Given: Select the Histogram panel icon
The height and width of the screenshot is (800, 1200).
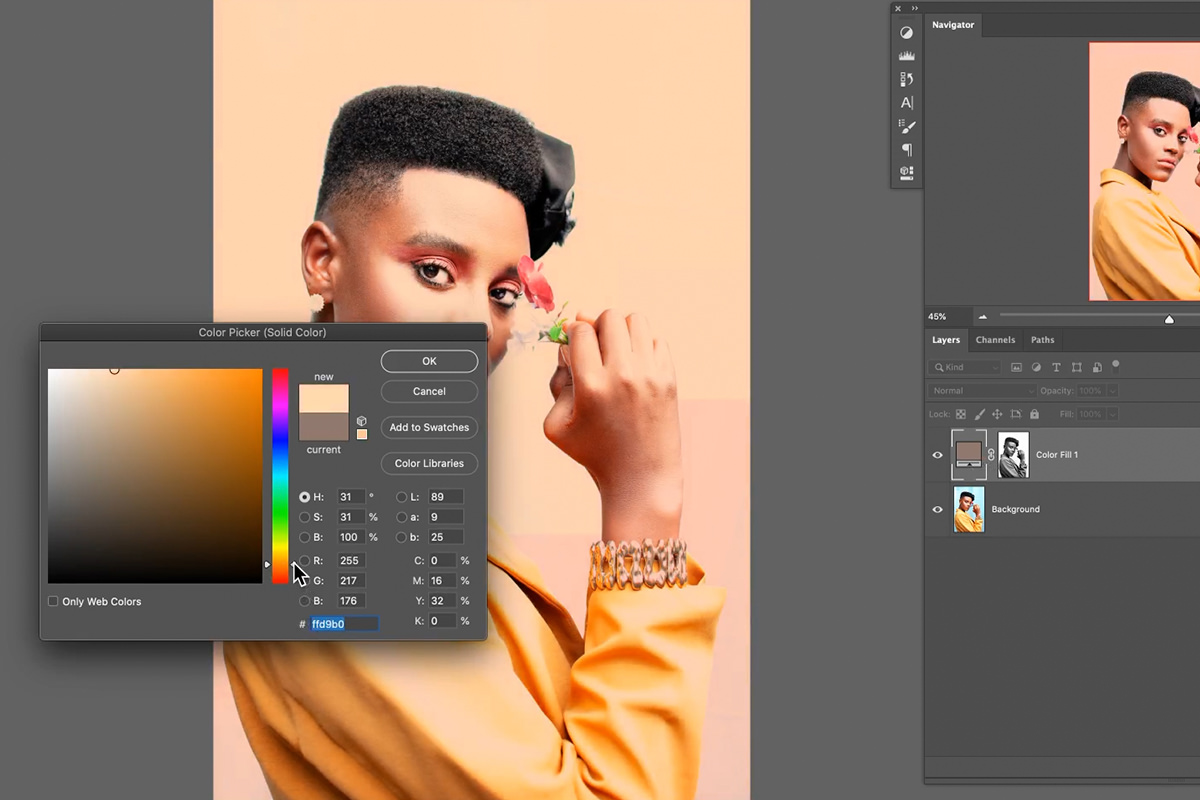Looking at the screenshot, I should pyautogui.click(x=907, y=55).
